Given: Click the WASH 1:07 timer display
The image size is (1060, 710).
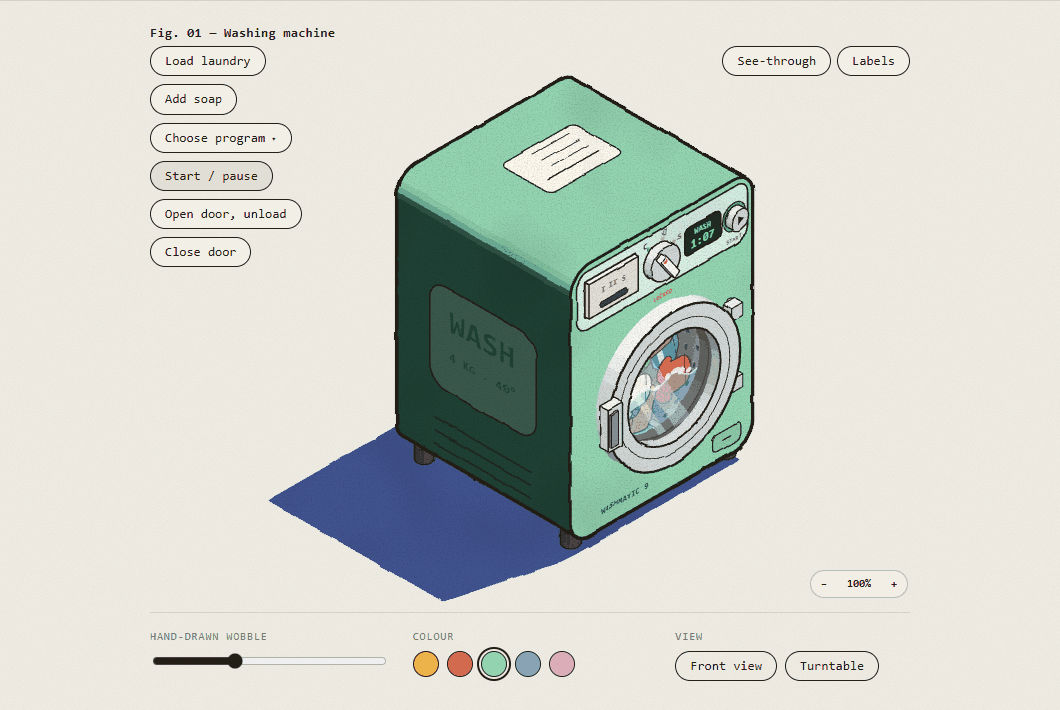Looking at the screenshot, I should [703, 233].
